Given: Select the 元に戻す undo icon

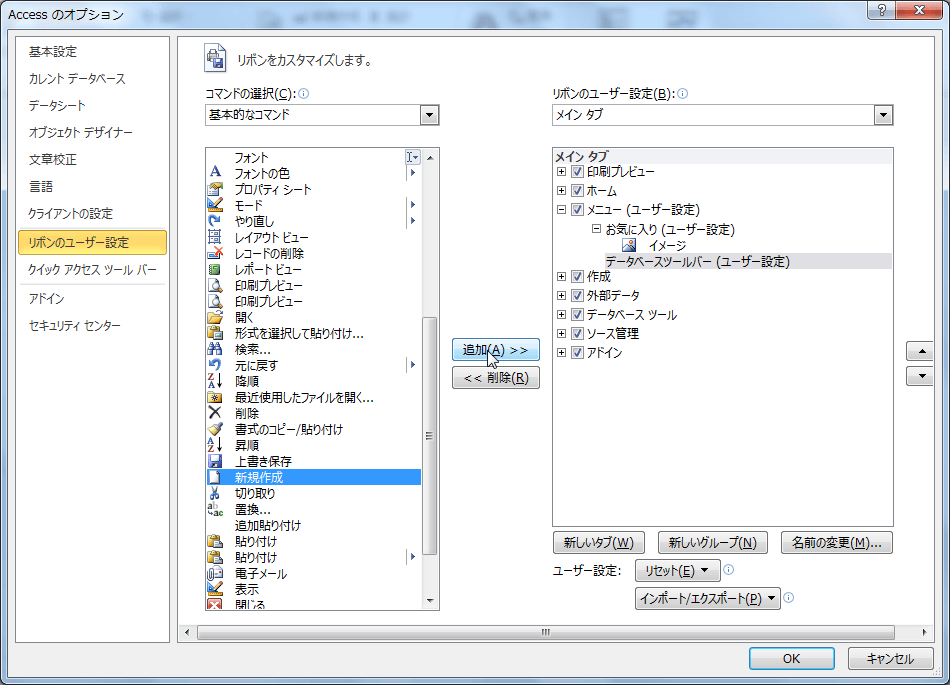Looking at the screenshot, I should (x=215, y=365).
